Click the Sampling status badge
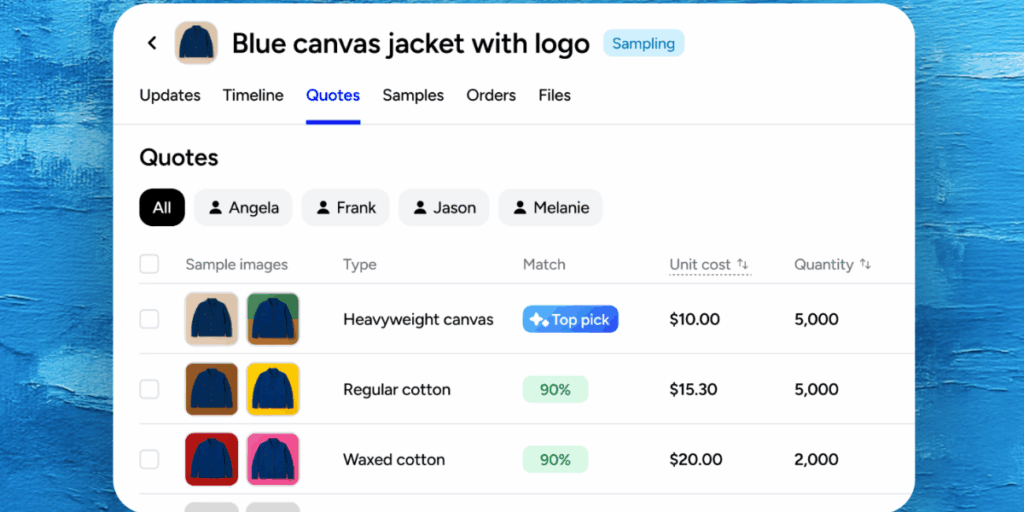The width and height of the screenshot is (1024, 512). click(x=643, y=43)
